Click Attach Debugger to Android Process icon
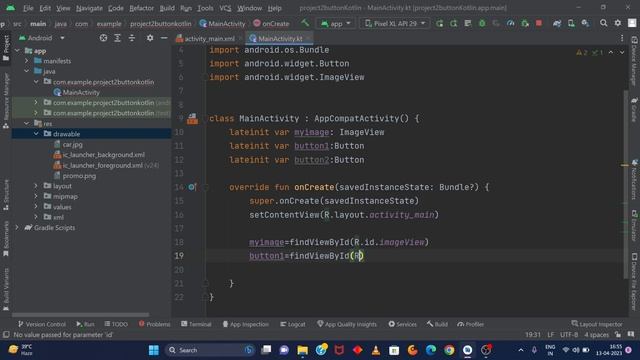Screen dimensions: 640x360 (x=525, y=23)
